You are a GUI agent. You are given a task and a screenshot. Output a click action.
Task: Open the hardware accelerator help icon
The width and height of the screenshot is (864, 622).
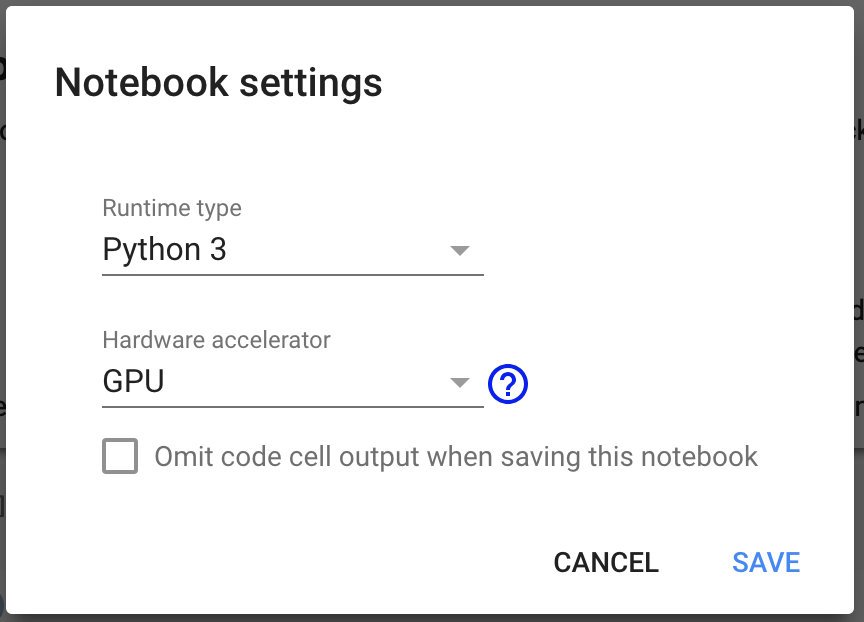coord(507,384)
